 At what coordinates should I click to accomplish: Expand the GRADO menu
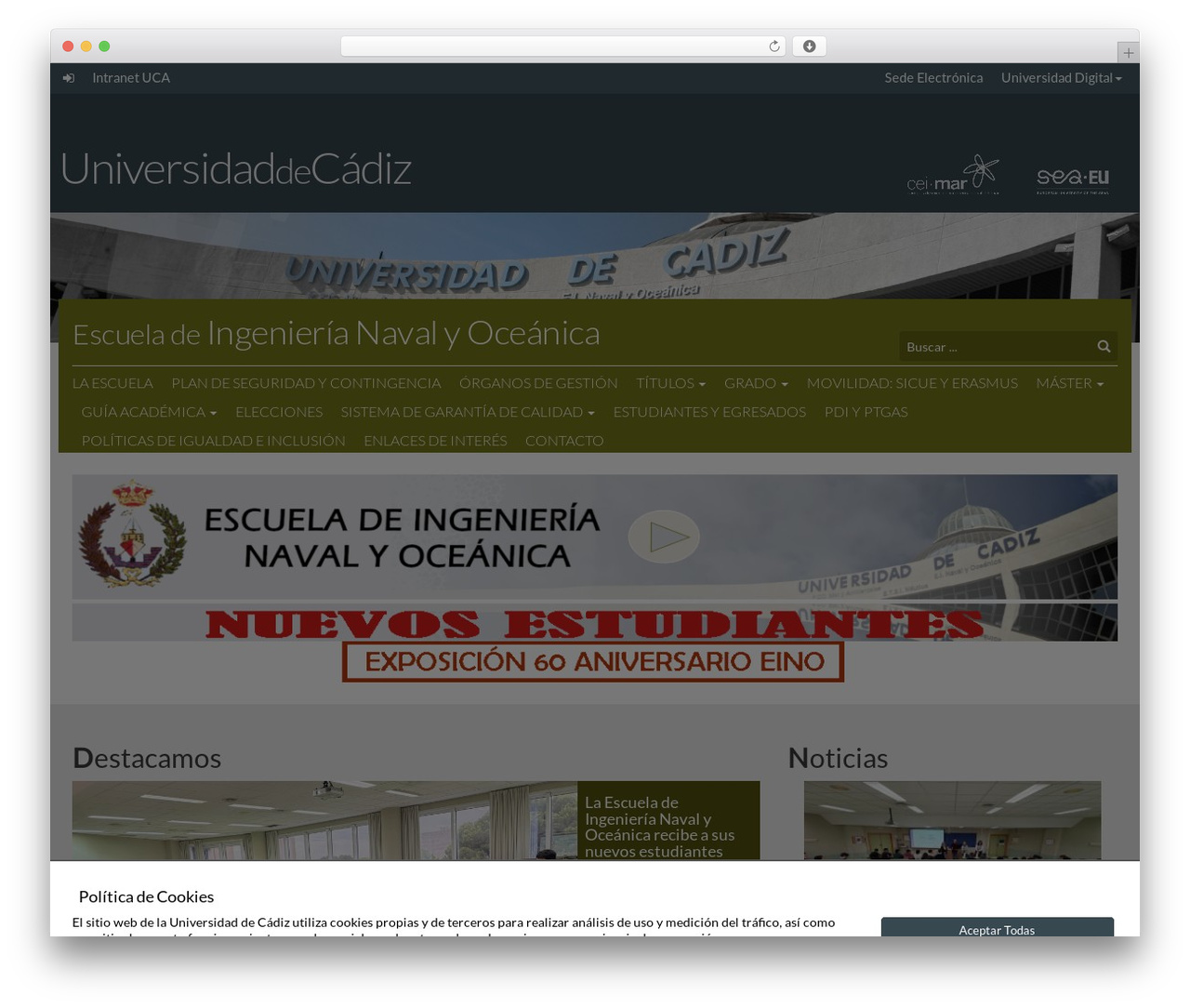(756, 383)
